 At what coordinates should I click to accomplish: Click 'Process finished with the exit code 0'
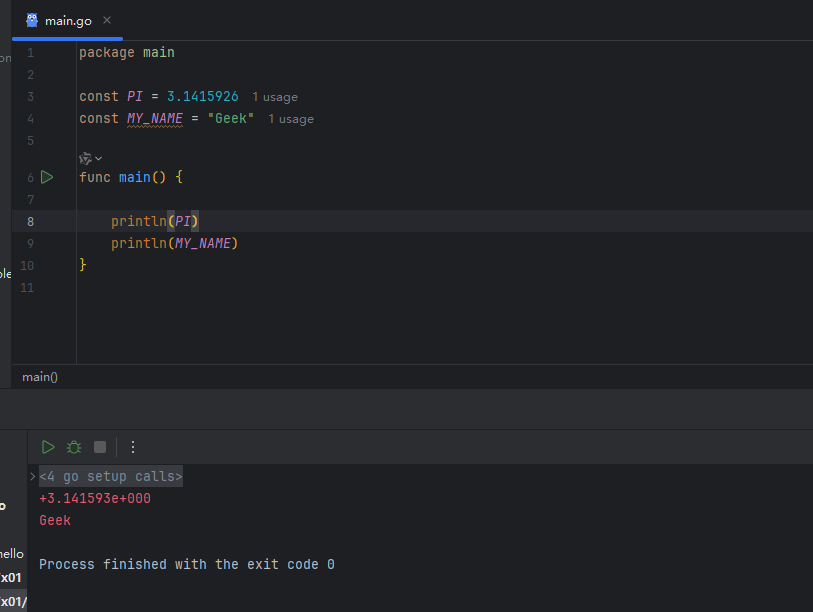pos(187,564)
